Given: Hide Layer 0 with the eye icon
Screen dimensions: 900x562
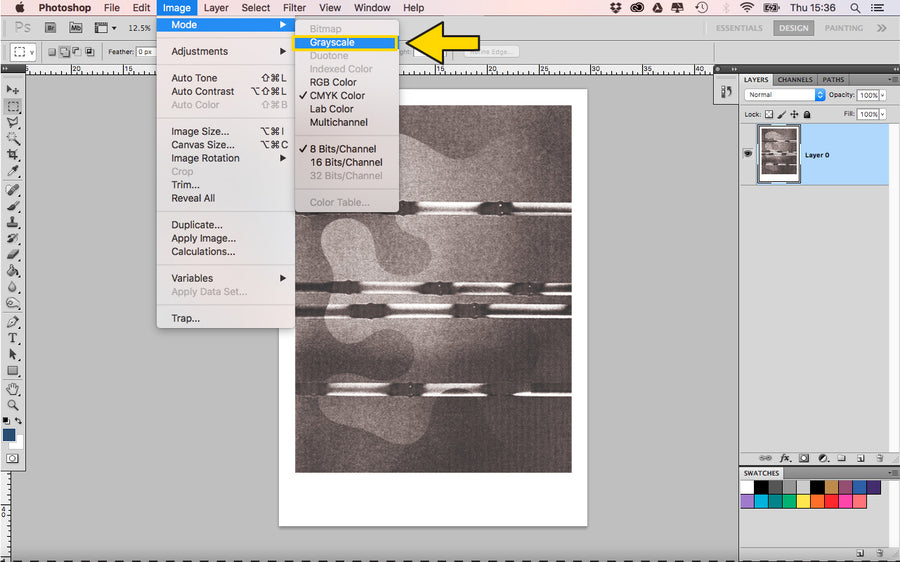Looking at the screenshot, I should (747, 154).
